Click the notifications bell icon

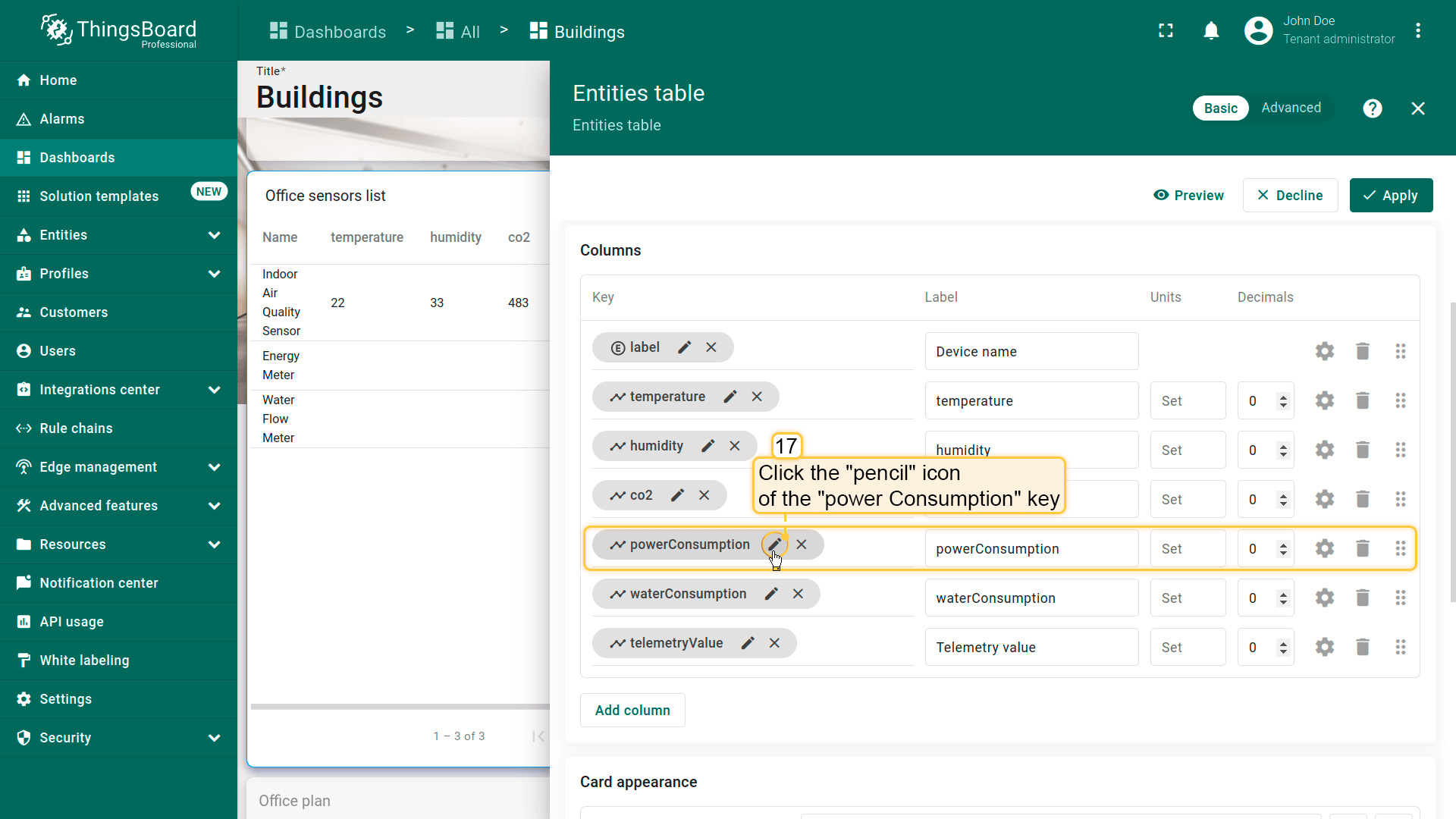[x=1211, y=31]
